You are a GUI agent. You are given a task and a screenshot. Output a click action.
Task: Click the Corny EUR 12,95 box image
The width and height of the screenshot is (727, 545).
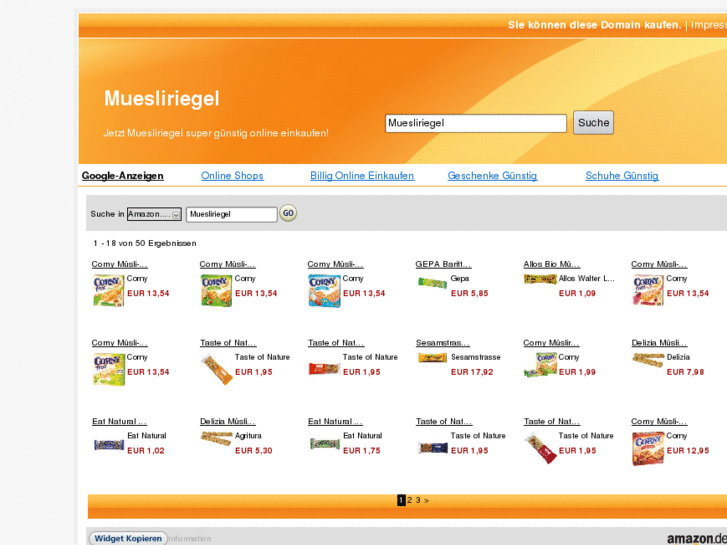[x=648, y=448]
